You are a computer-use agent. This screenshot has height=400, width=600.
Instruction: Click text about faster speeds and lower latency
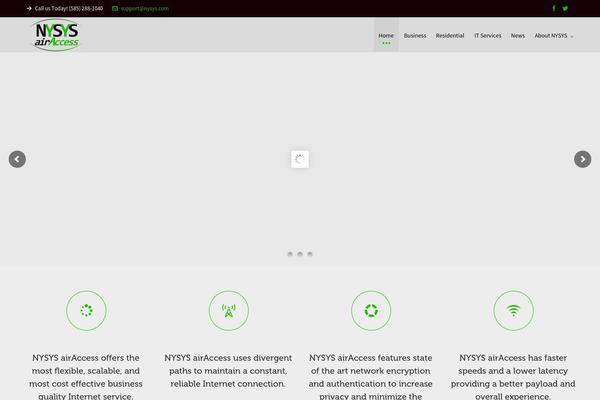[x=513, y=377]
